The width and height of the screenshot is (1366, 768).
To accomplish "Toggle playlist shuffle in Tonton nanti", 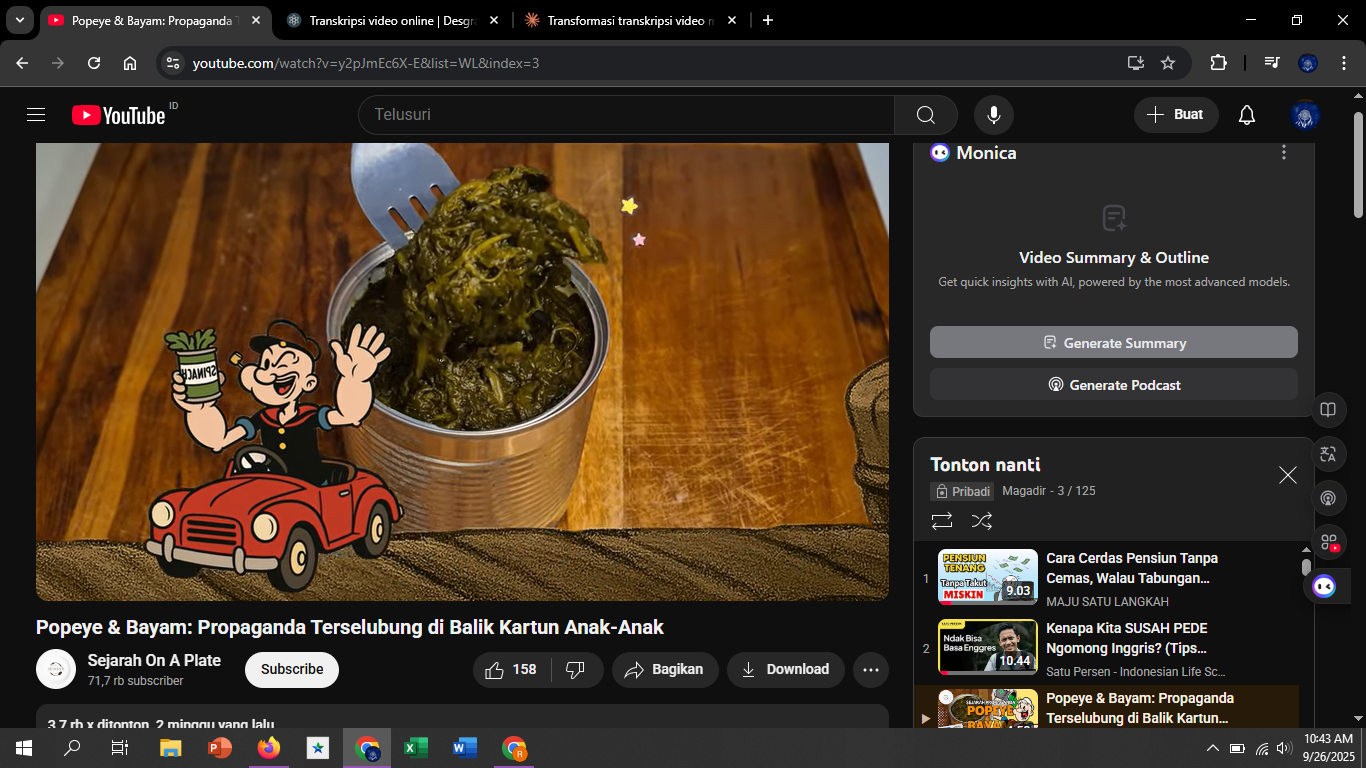I will [982, 521].
